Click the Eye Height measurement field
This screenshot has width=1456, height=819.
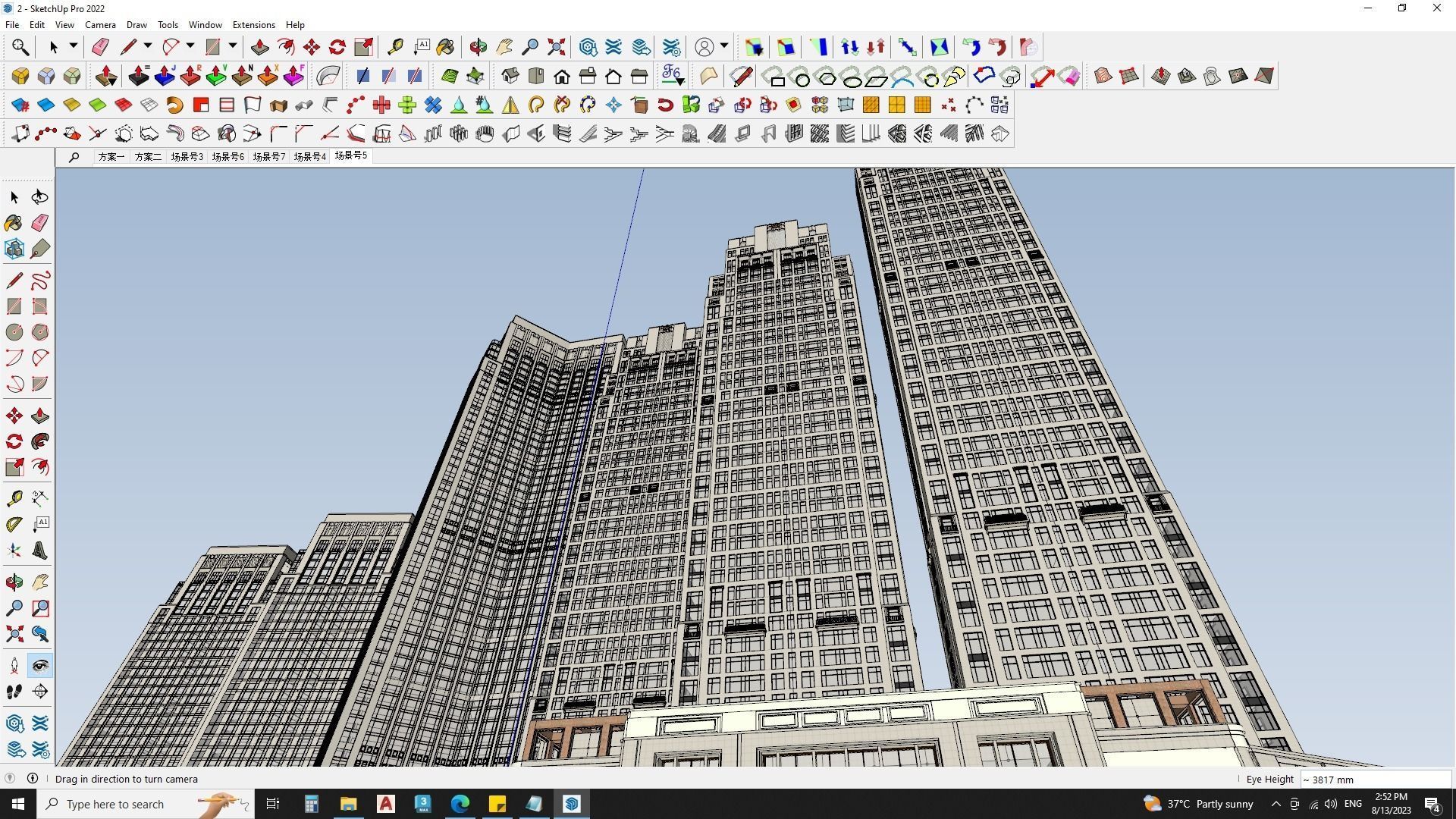pos(1374,780)
